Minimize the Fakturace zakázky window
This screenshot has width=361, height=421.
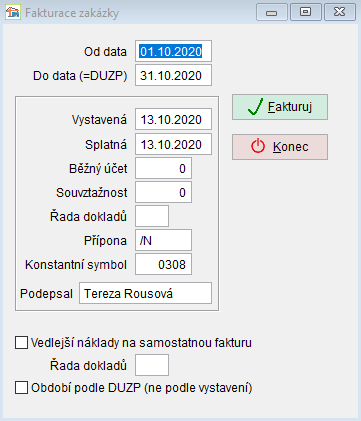[x=272, y=12]
